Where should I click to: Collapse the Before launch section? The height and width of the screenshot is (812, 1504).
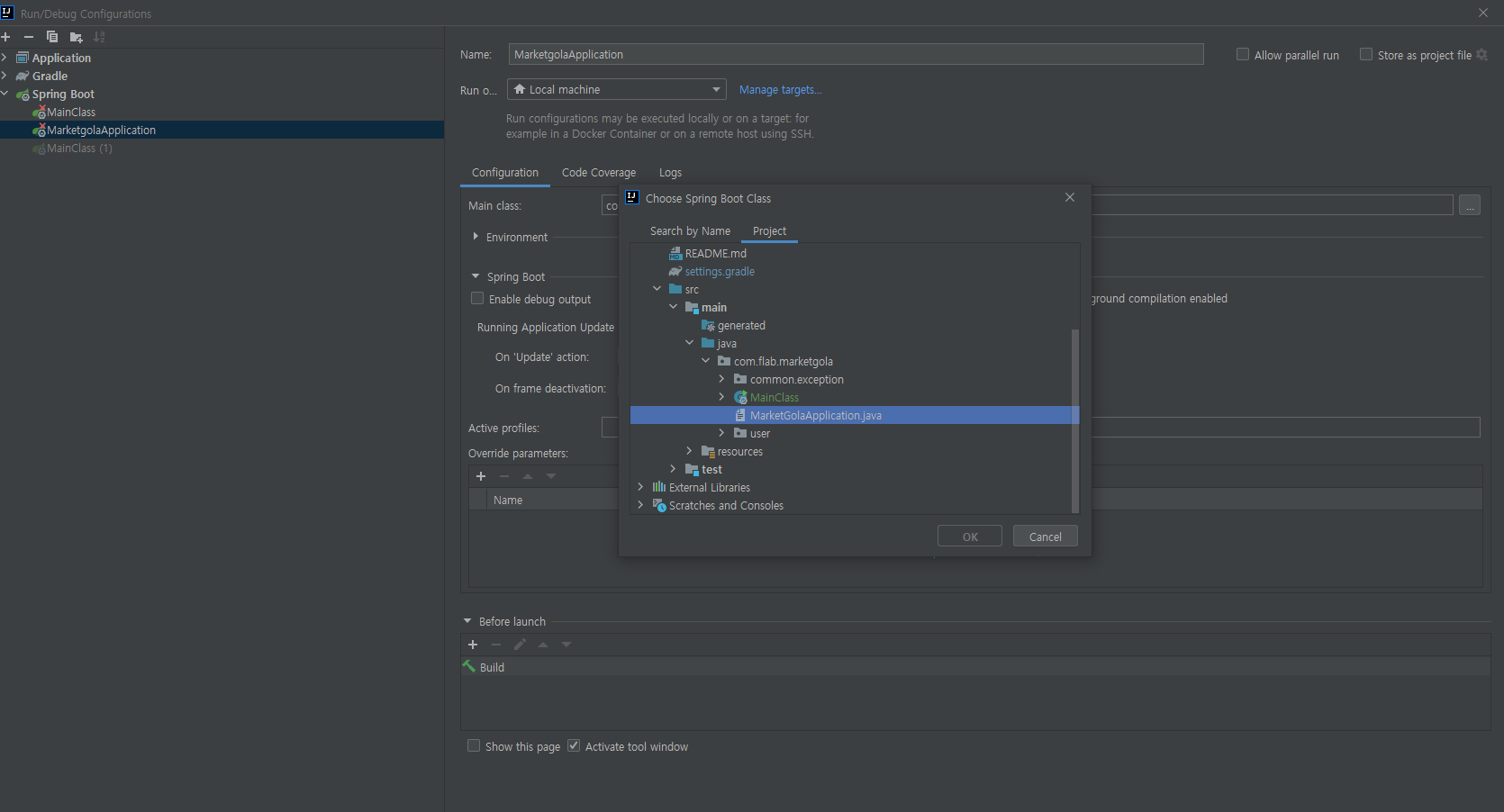[x=467, y=621]
